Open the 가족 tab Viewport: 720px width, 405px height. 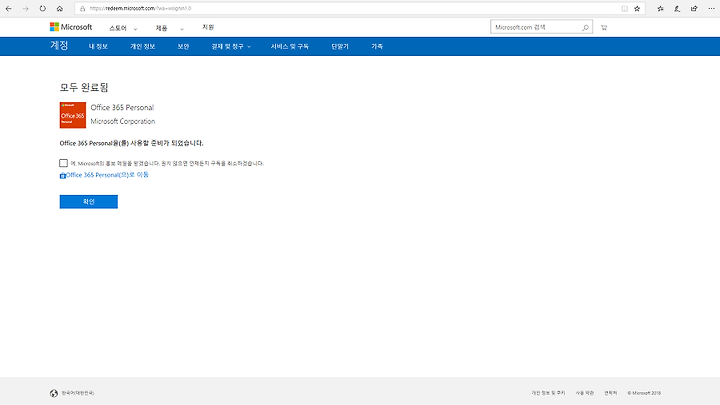tap(377, 46)
